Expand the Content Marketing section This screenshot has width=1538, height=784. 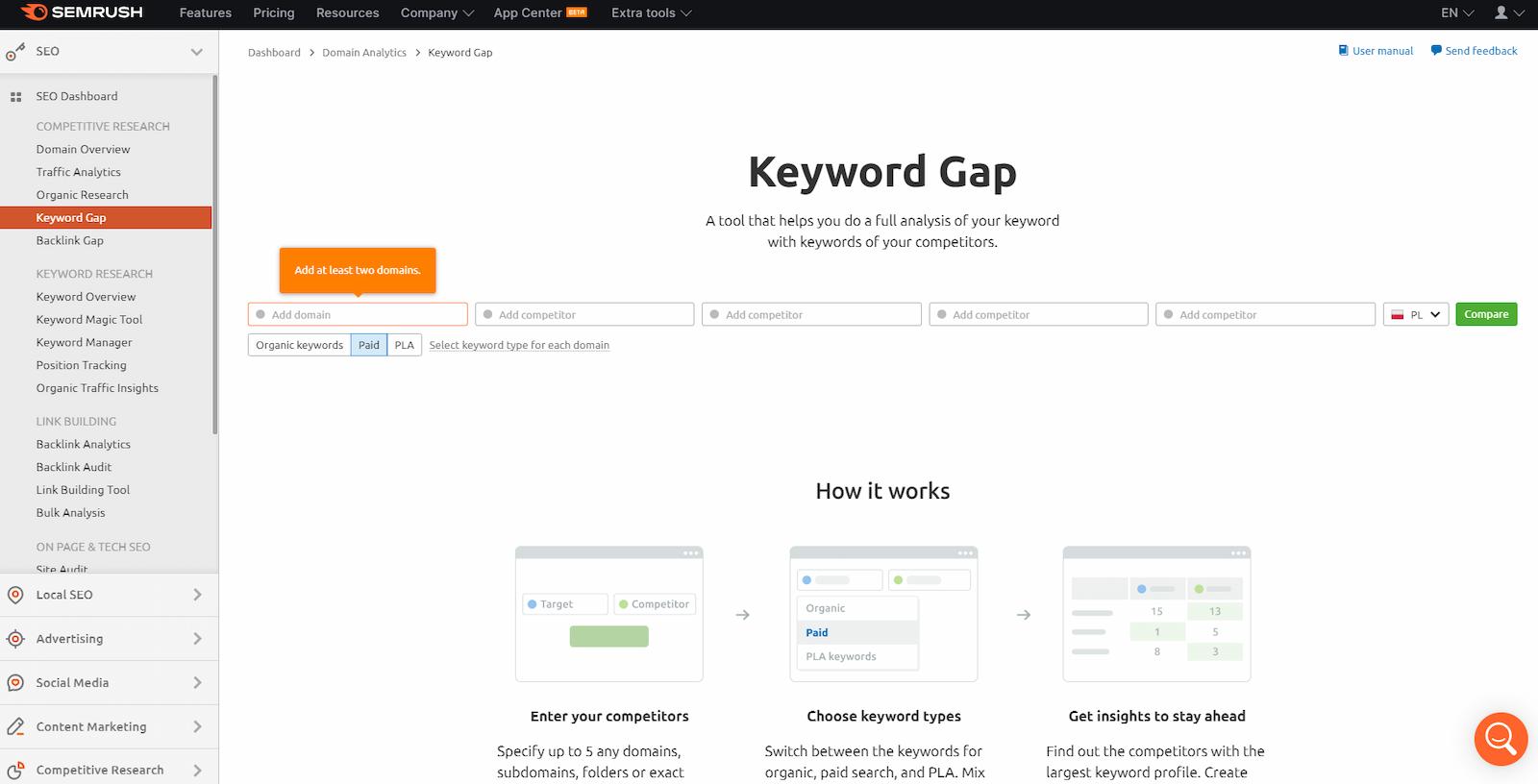[x=197, y=726]
